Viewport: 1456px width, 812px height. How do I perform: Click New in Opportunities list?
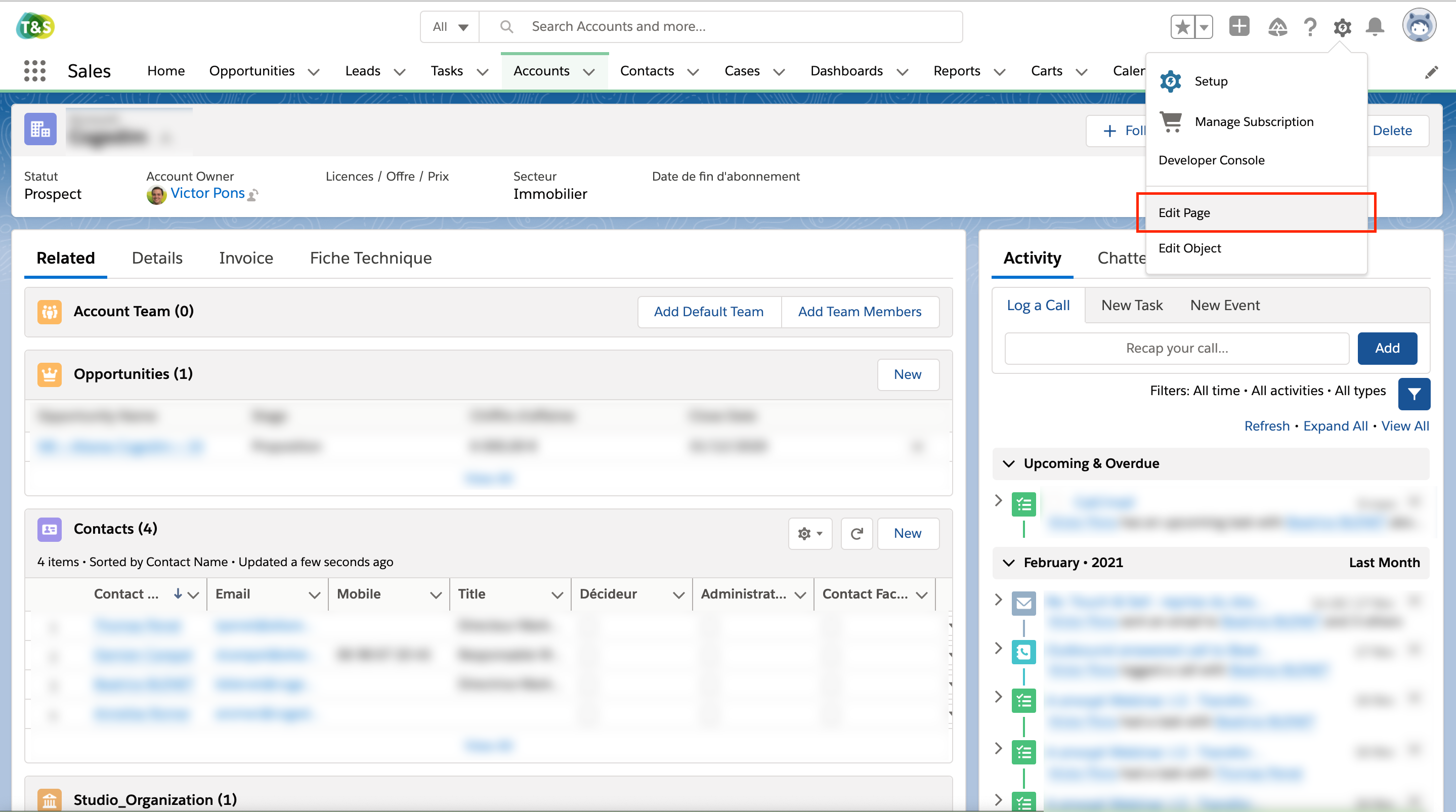point(908,374)
